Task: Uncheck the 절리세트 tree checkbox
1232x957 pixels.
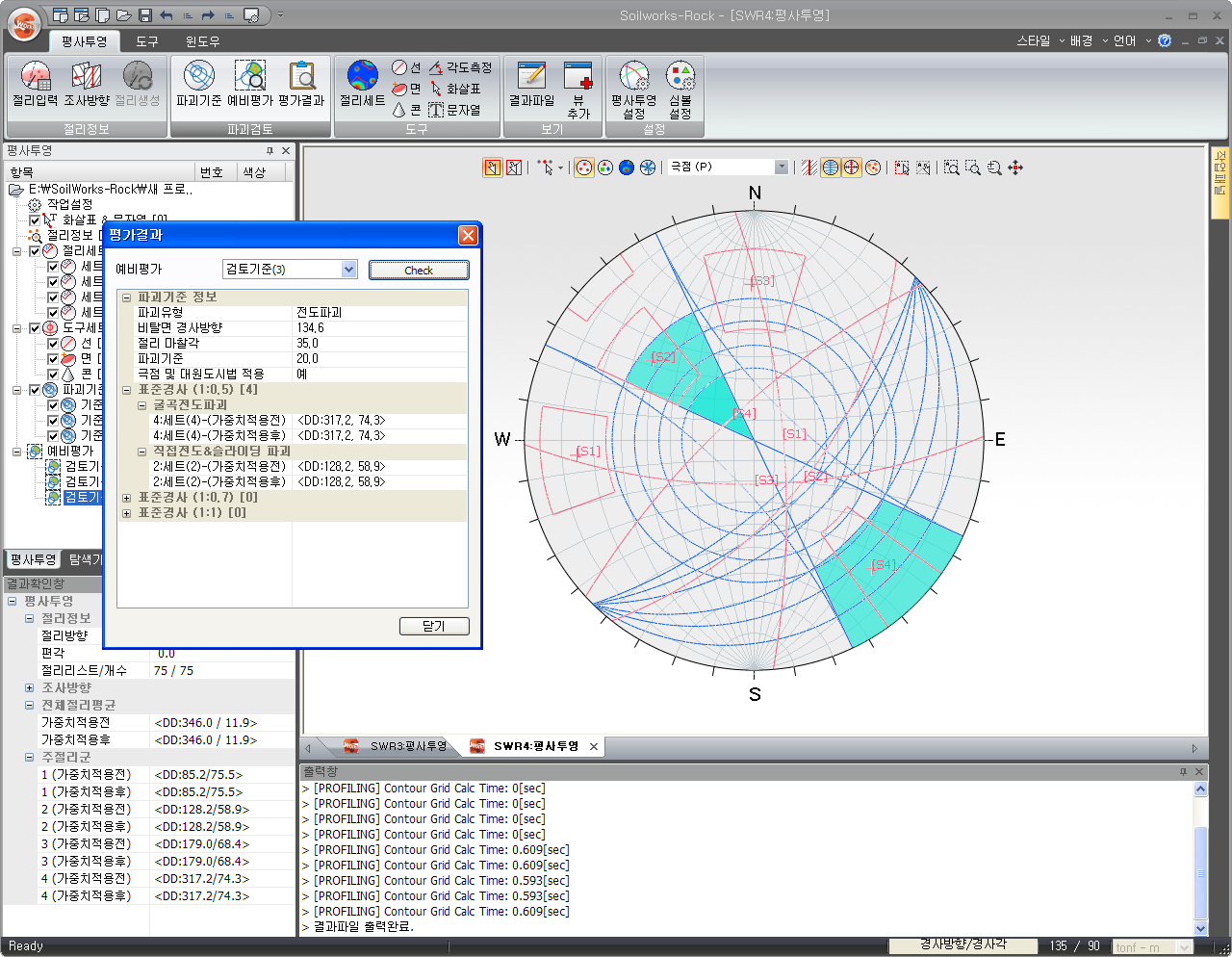Action: coord(35,251)
